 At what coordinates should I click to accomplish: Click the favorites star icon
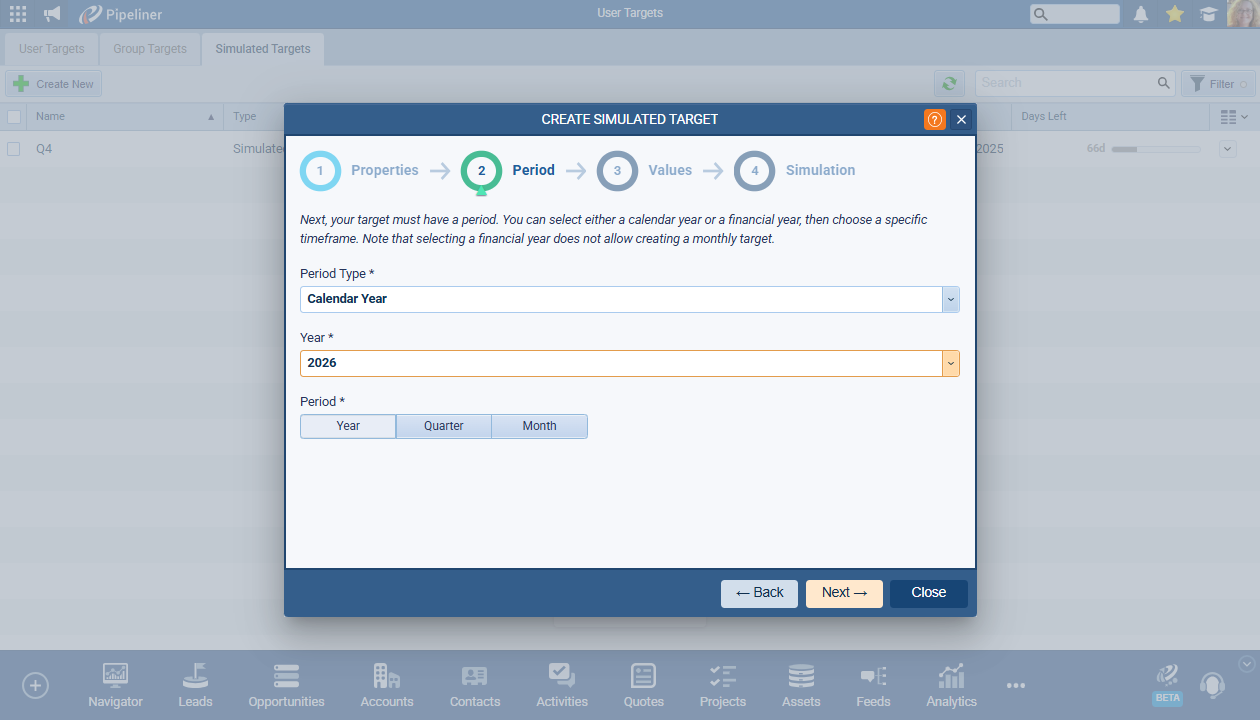(x=1175, y=14)
